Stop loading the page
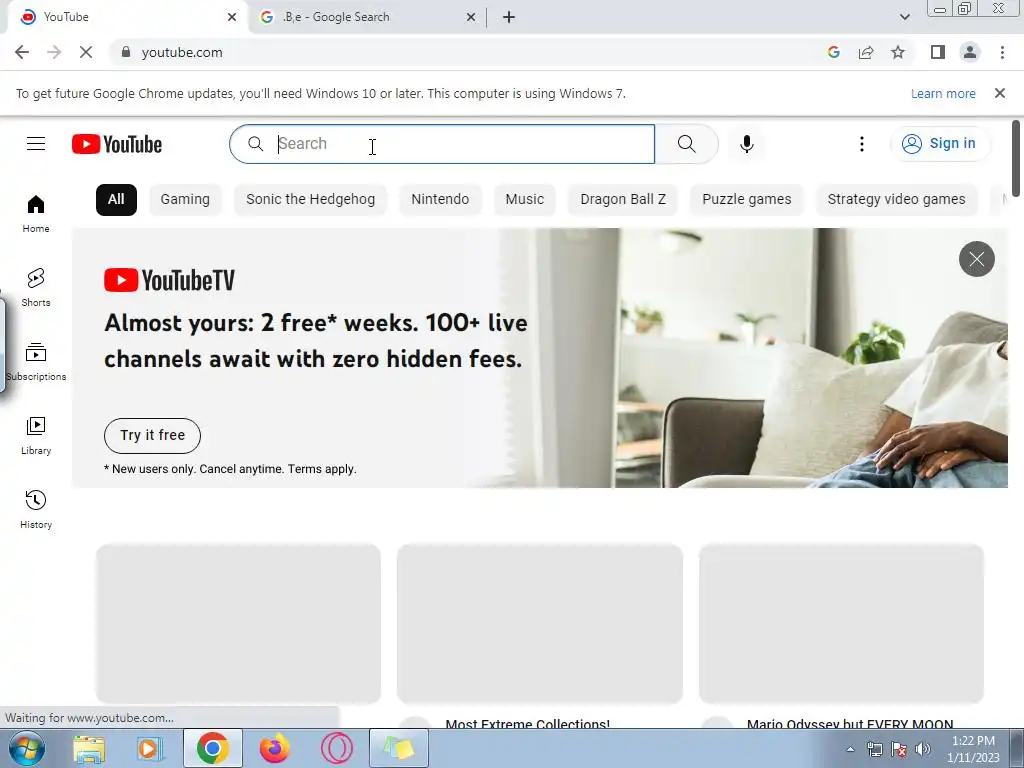Image resolution: width=1024 pixels, height=768 pixels. [86, 52]
